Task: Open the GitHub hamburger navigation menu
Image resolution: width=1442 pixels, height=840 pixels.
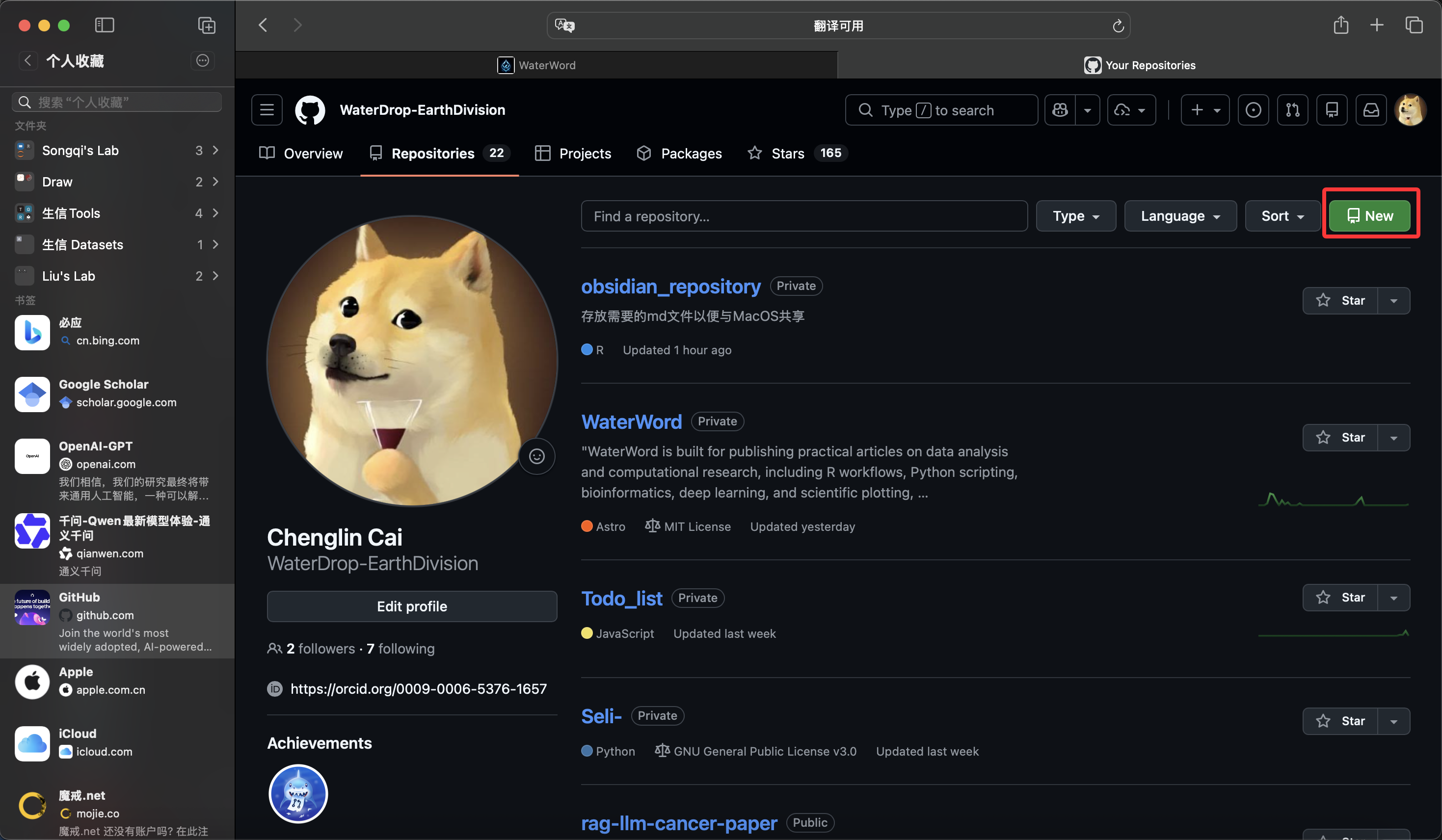Action: (267, 110)
